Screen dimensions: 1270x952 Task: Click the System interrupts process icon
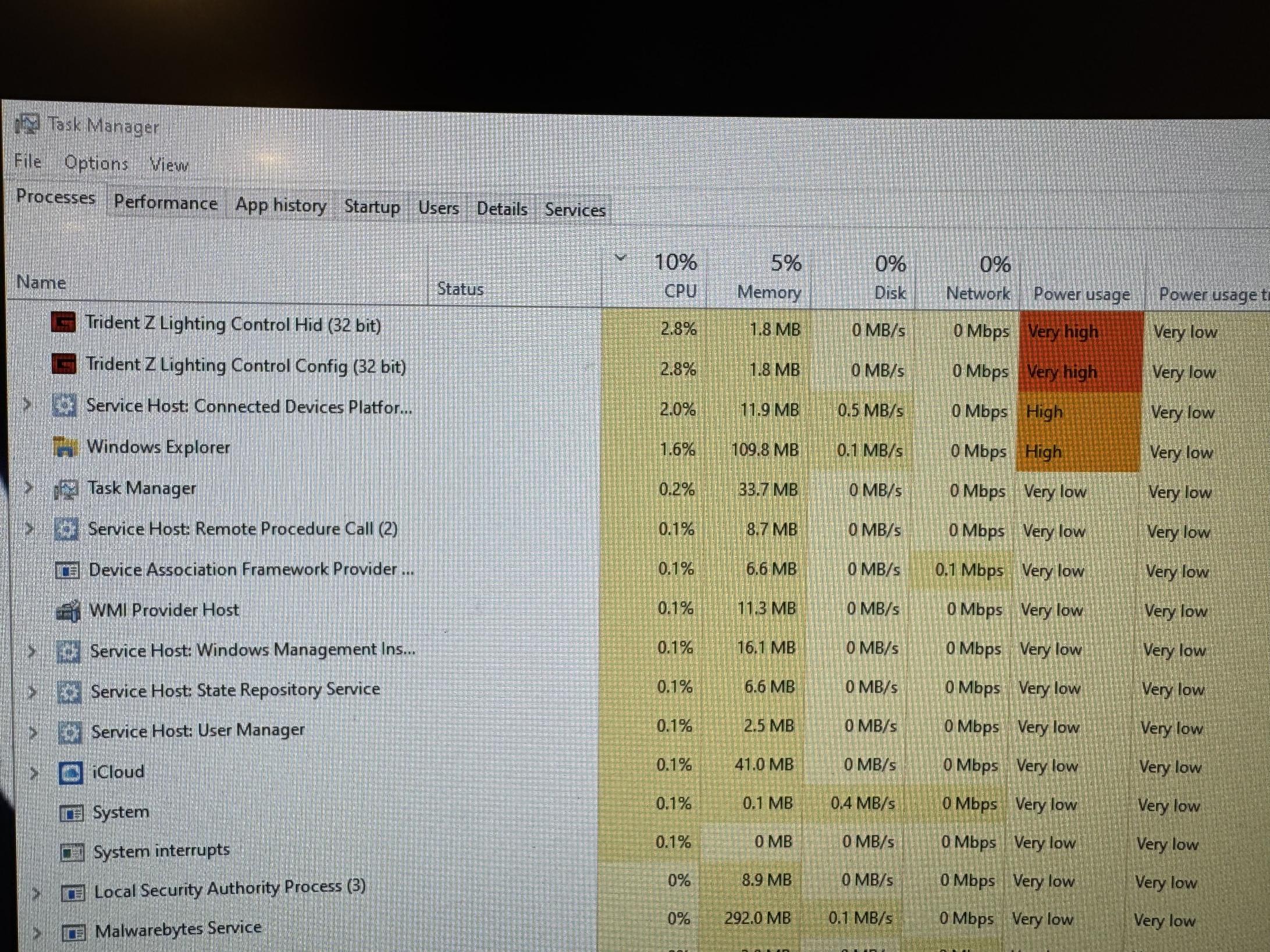point(72,853)
